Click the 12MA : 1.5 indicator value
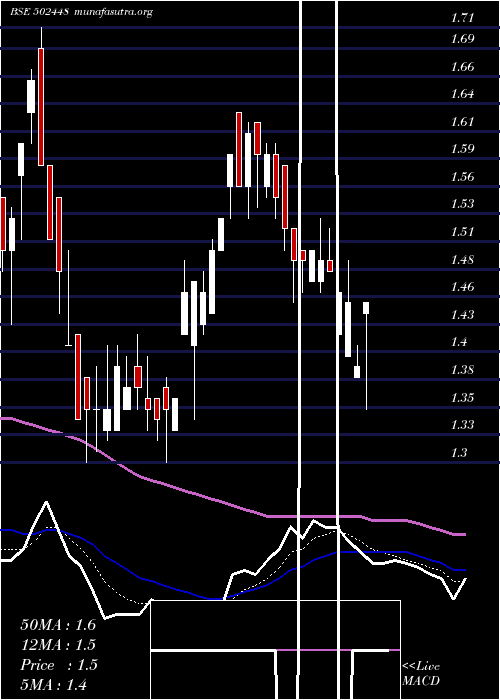 [58, 645]
